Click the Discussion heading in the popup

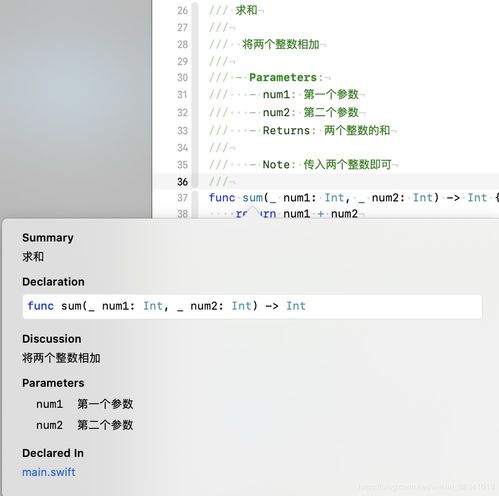[52, 339]
